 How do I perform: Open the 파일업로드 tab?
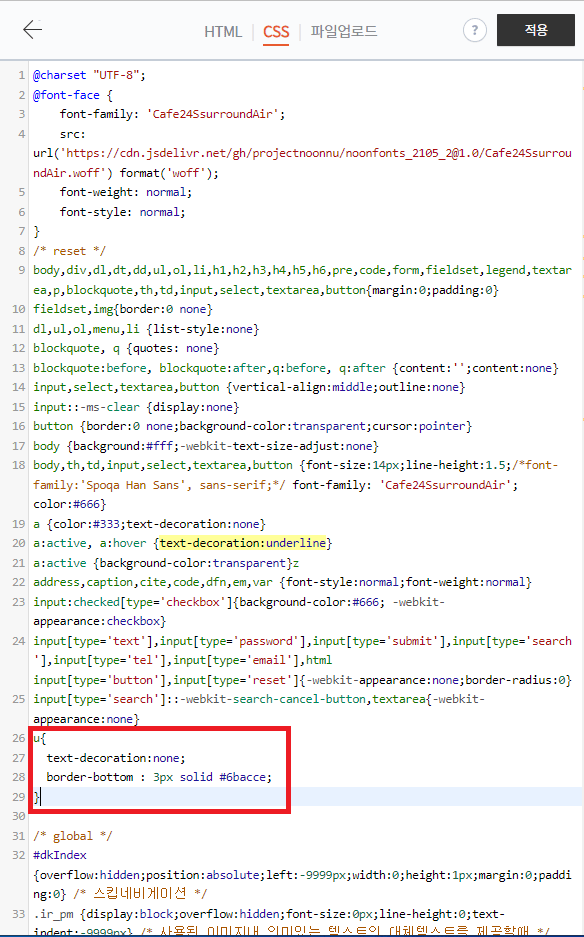click(344, 31)
